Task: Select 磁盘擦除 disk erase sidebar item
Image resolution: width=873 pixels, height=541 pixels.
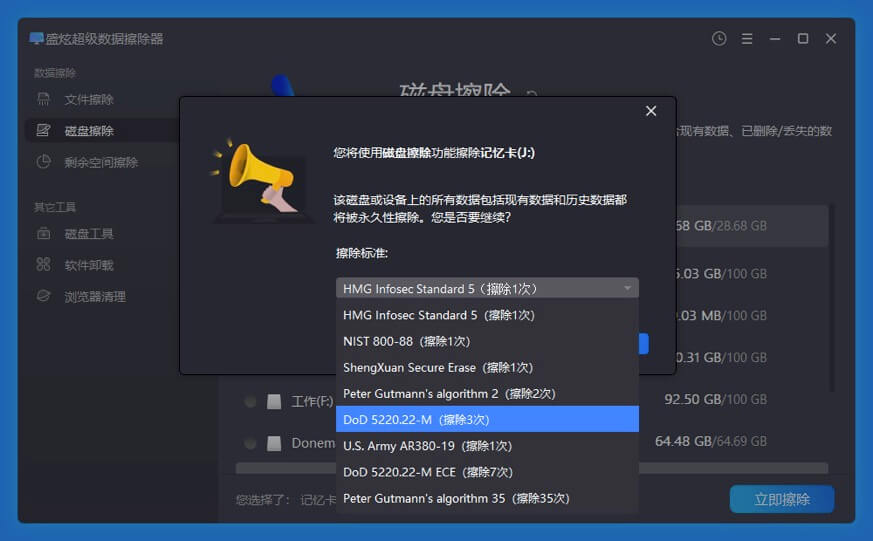Action: coord(102,130)
